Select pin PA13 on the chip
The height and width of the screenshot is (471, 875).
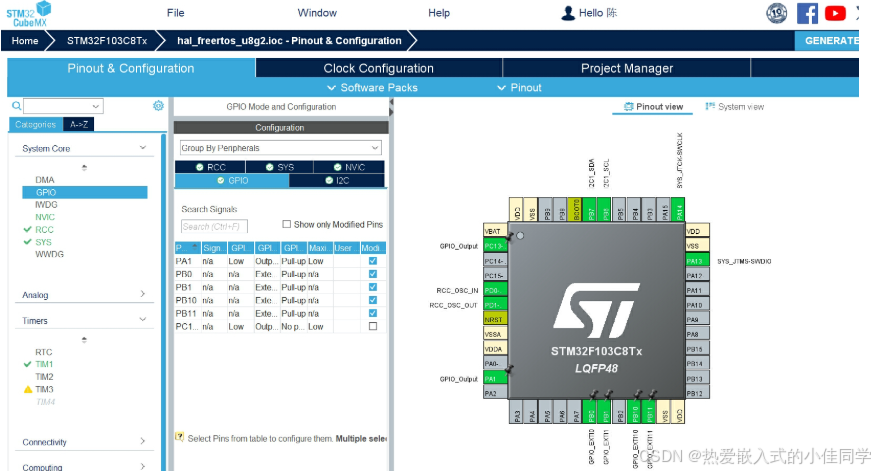pos(697,261)
